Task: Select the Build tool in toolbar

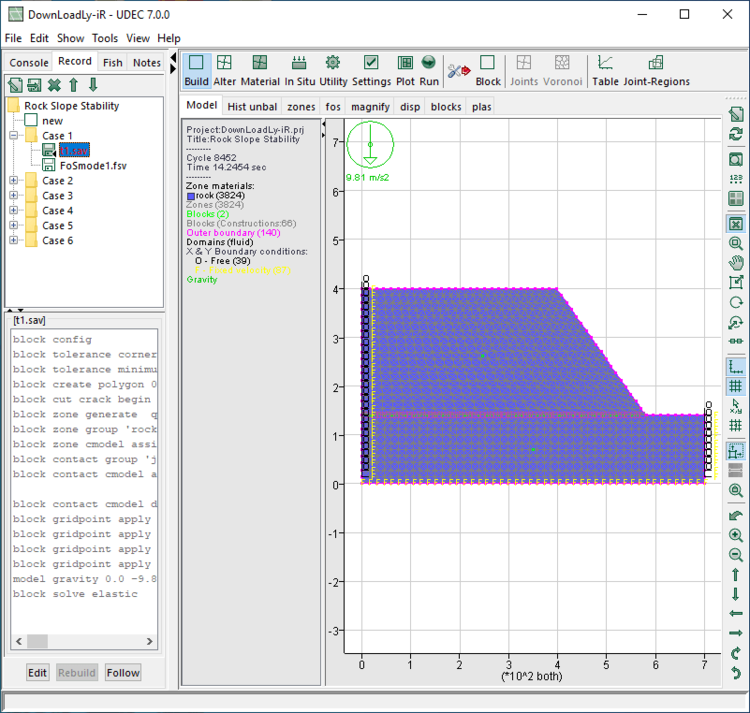Action: (x=196, y=70)
